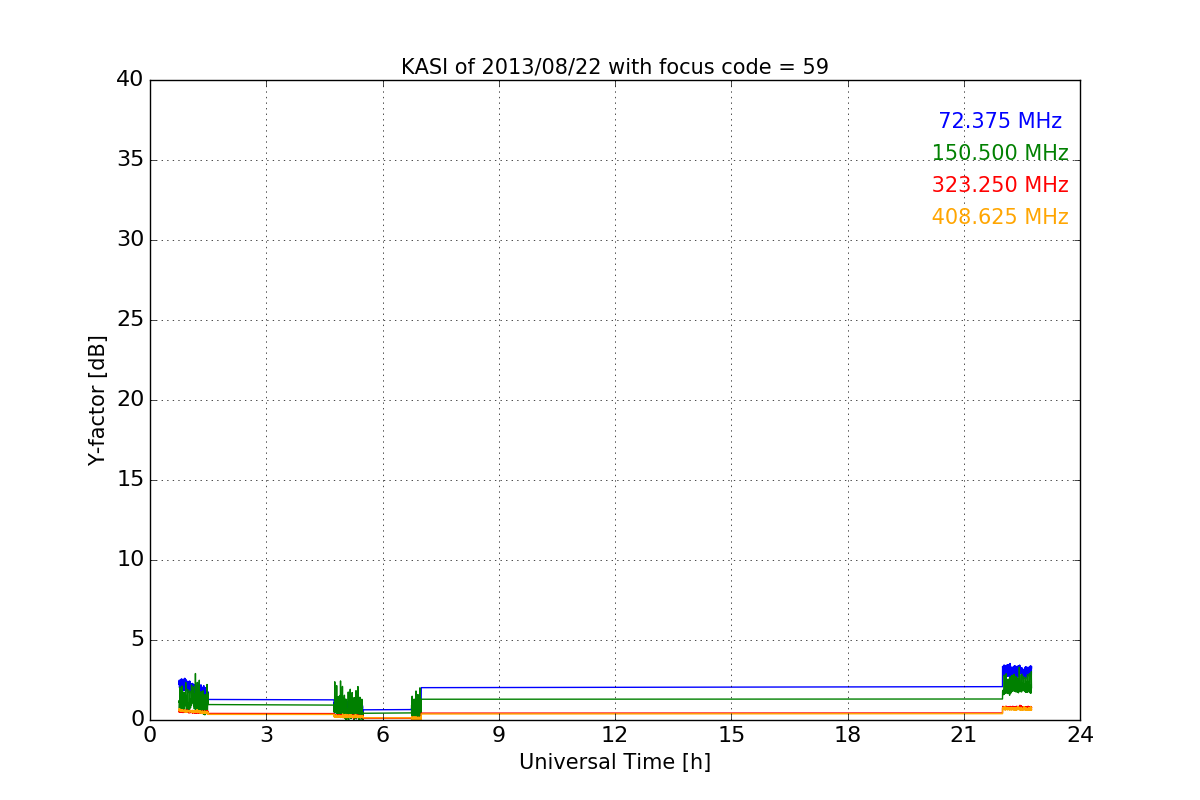This screenshot has width=1200, height=800.
Task: Click the x-axis tick label '9'
Action: tap(499, 735)
